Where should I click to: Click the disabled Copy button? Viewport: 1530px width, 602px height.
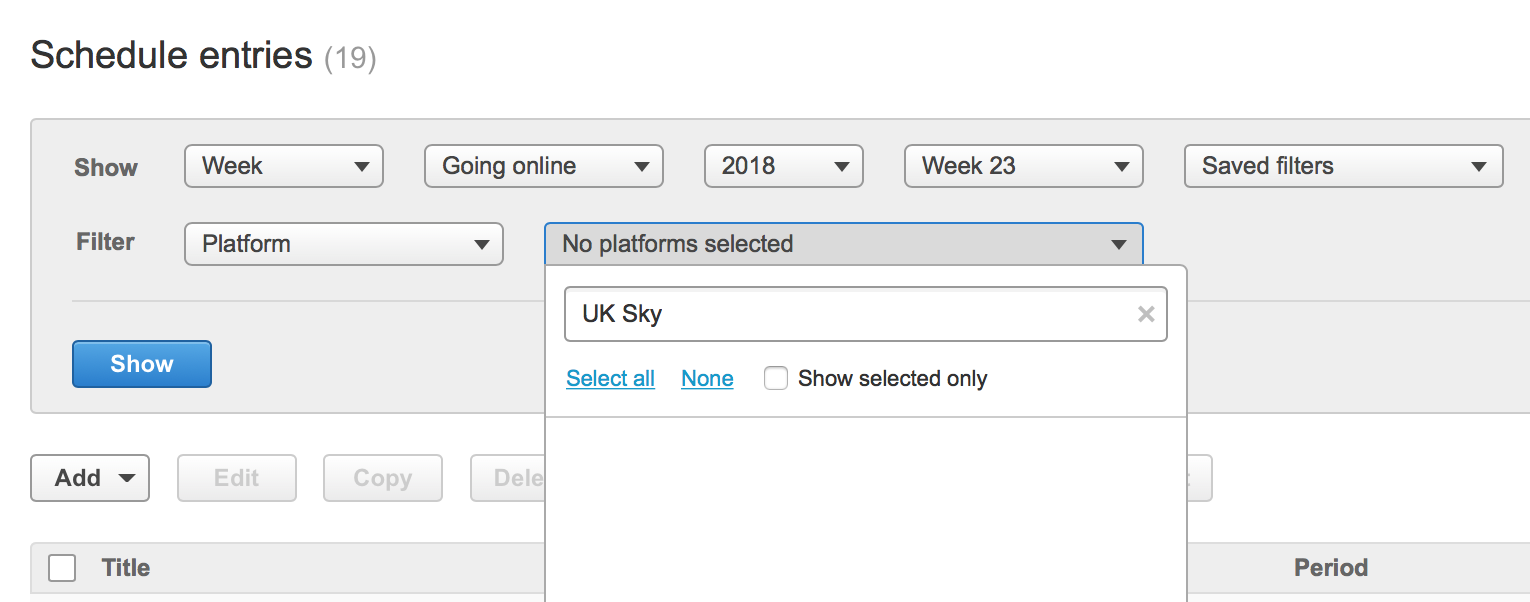tap(382, 478)
